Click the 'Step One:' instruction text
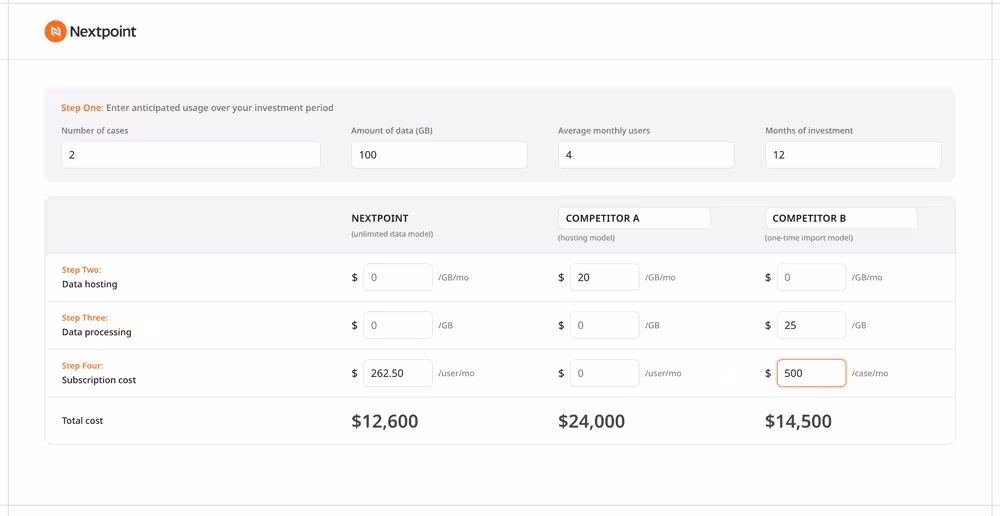The image size is (1000, 516). [x=197, y=108]
